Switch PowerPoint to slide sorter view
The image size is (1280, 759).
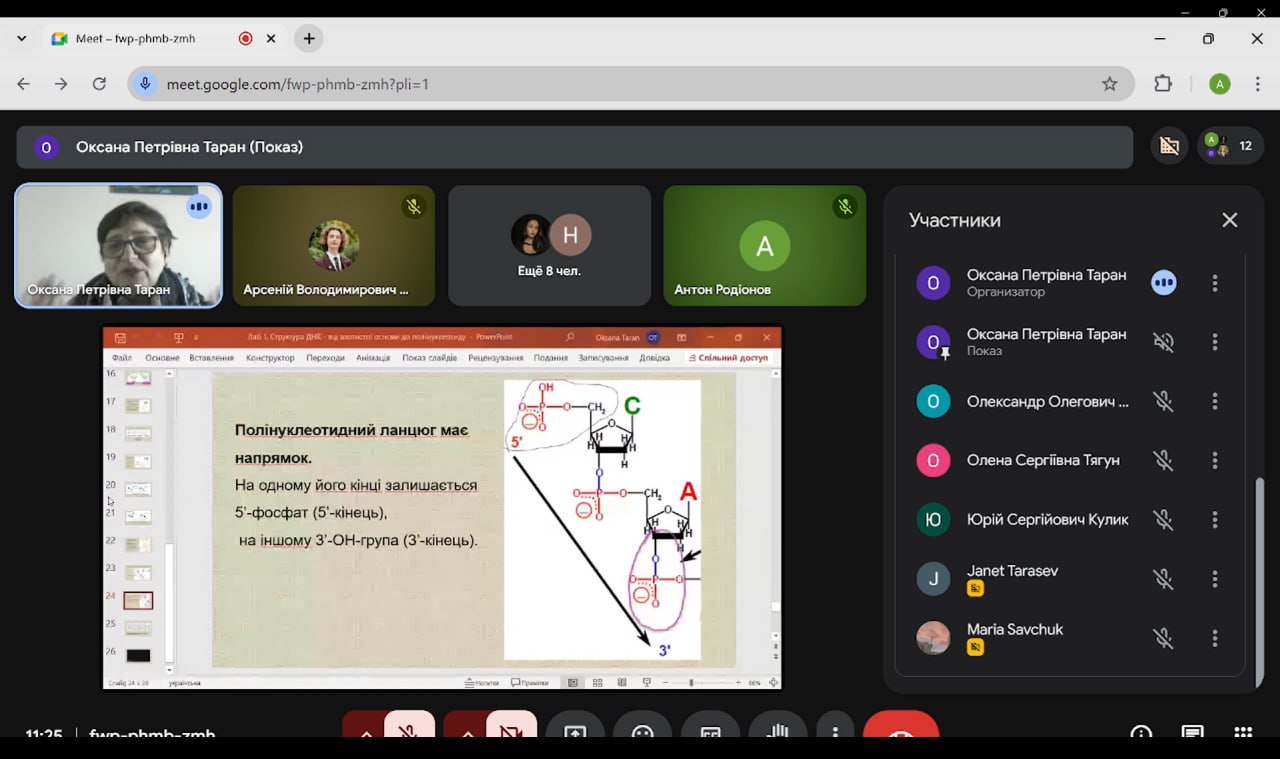[597, 683]
